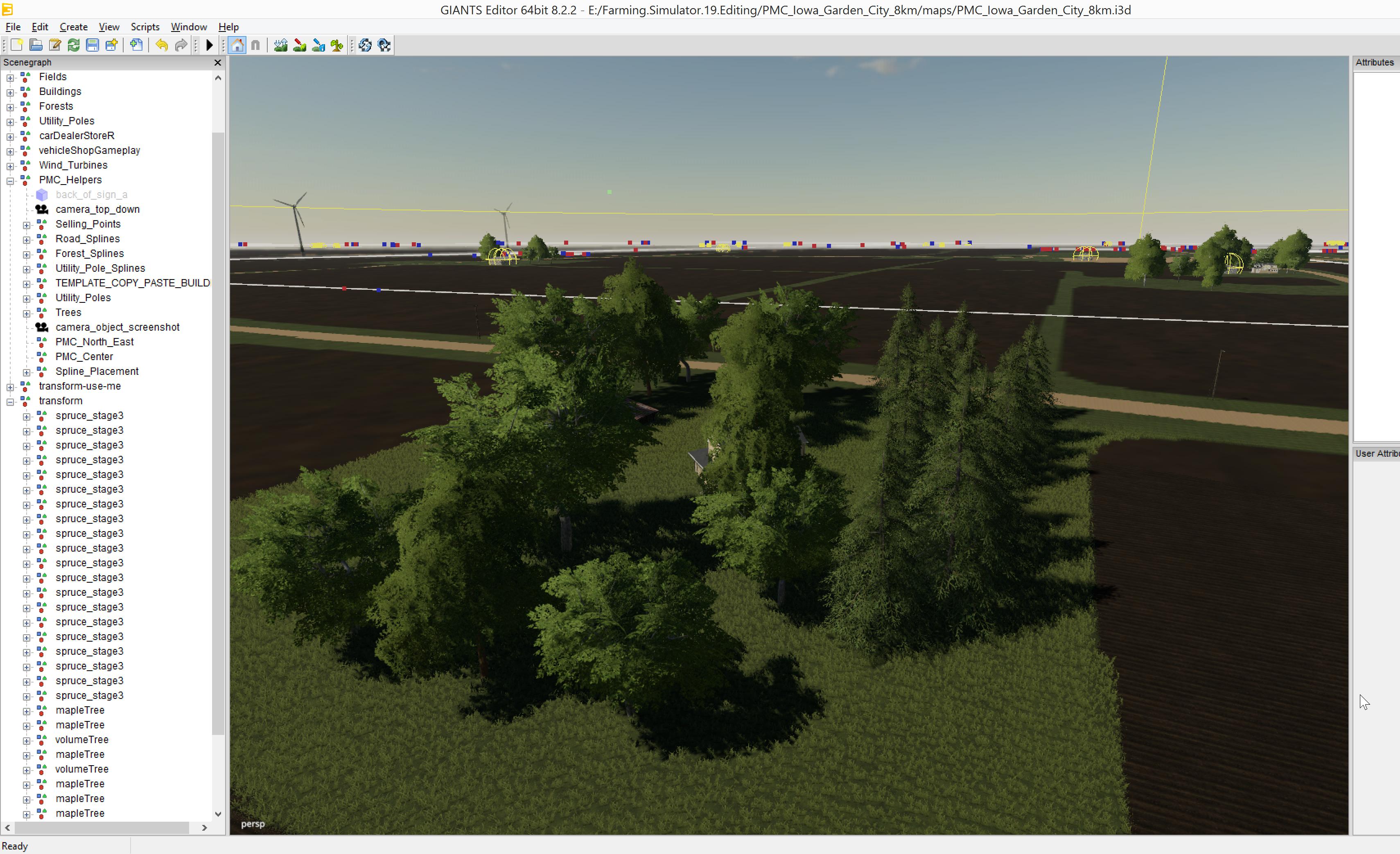Click the green Reload refresh icon
Viewport: 1400px width, 854px height.
[73, 45]
